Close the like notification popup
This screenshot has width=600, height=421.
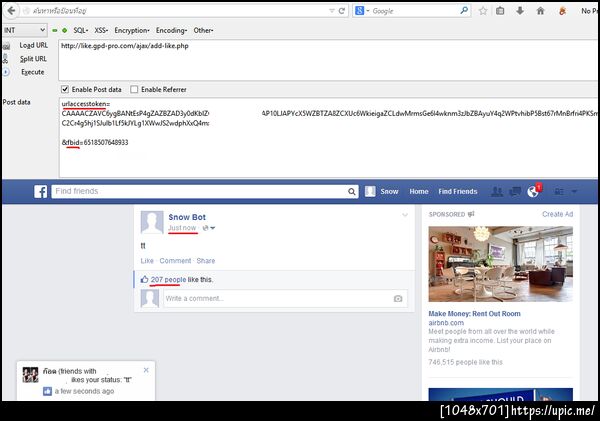(146, 370)
